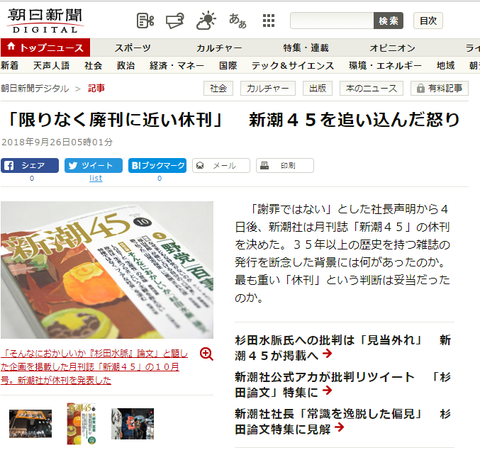Viewport: 480px width, 455px height.
Task: Click the 記事 breadcrumb text
Action: point(96,88)
